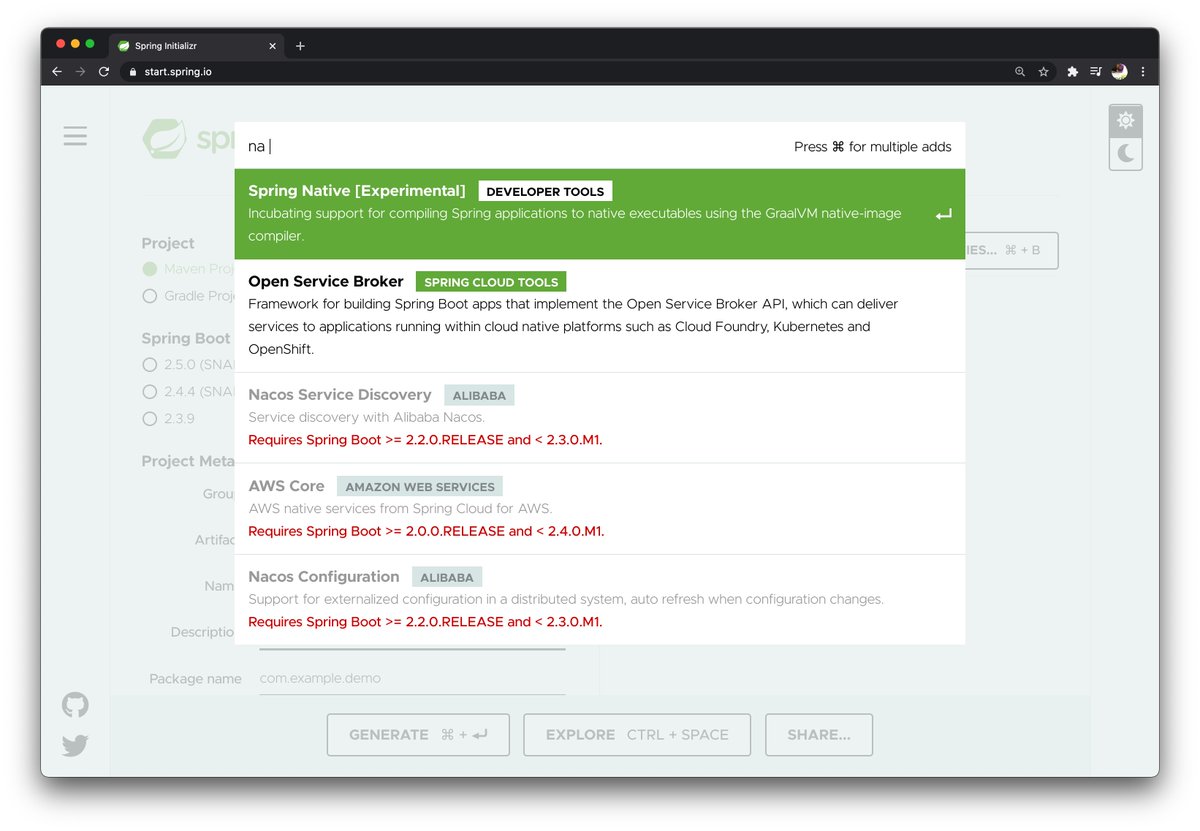Screen dimensions: 1200x831
Task: Click Nacos Configuration requirement warning
Action: (x=425, y=622)
